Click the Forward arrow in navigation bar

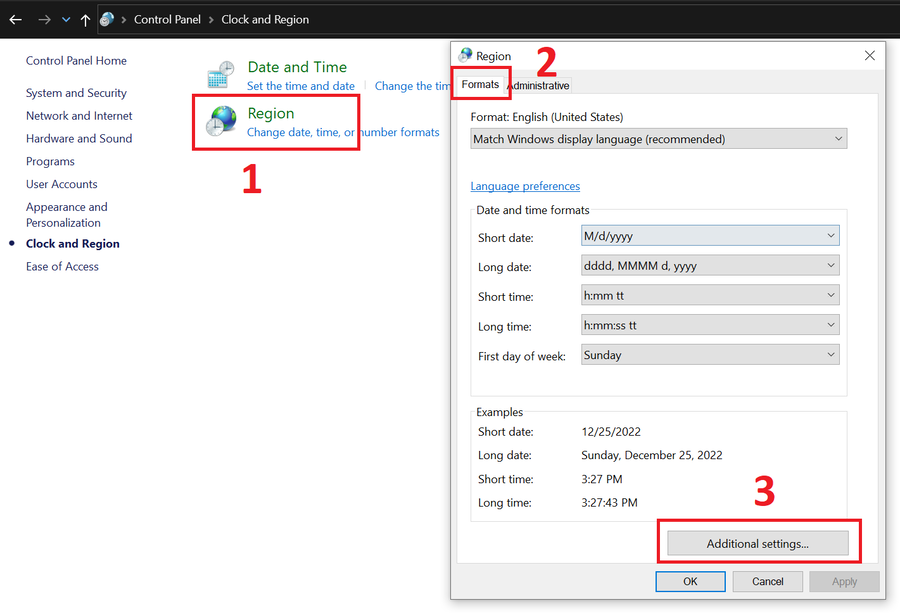44,20
